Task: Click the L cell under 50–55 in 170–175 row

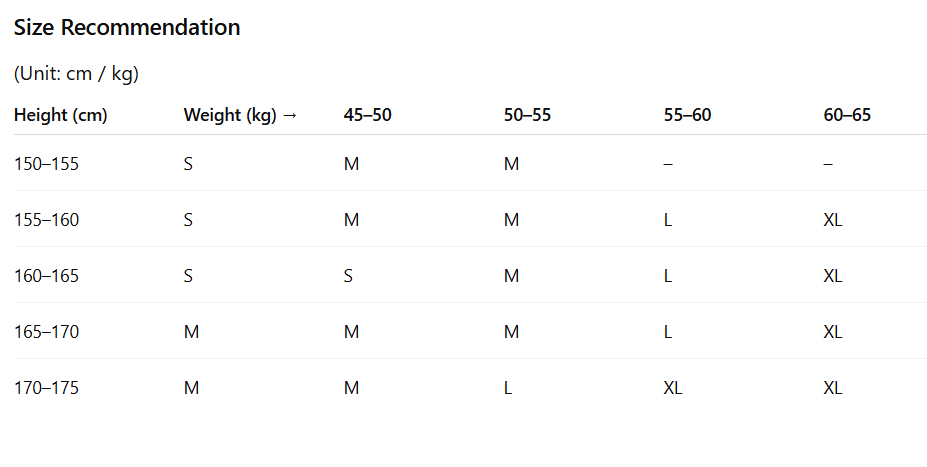Action: [508, 388]
